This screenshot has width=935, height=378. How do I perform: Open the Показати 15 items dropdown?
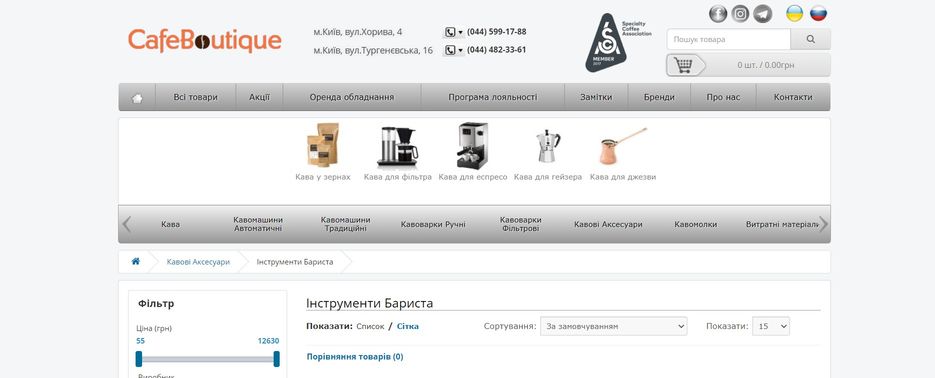(771, 326)
